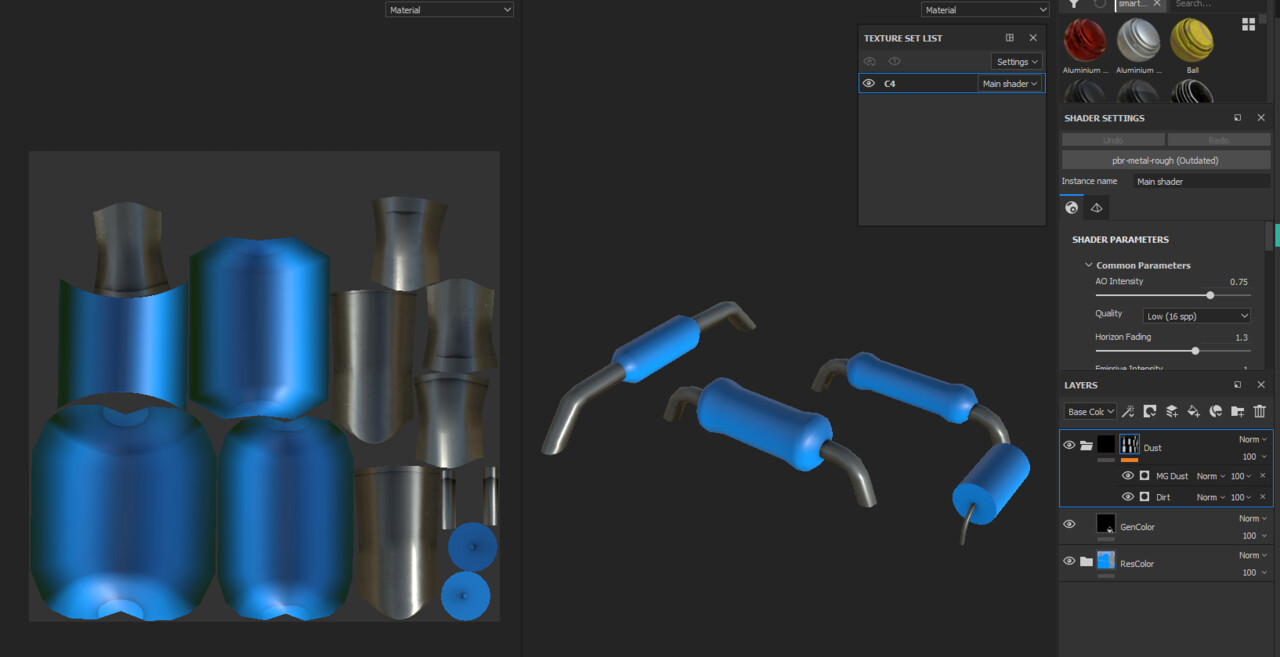Click the MG Dust generator icon
This screenshot has height=657, width=1280.
pos(1144,476)
